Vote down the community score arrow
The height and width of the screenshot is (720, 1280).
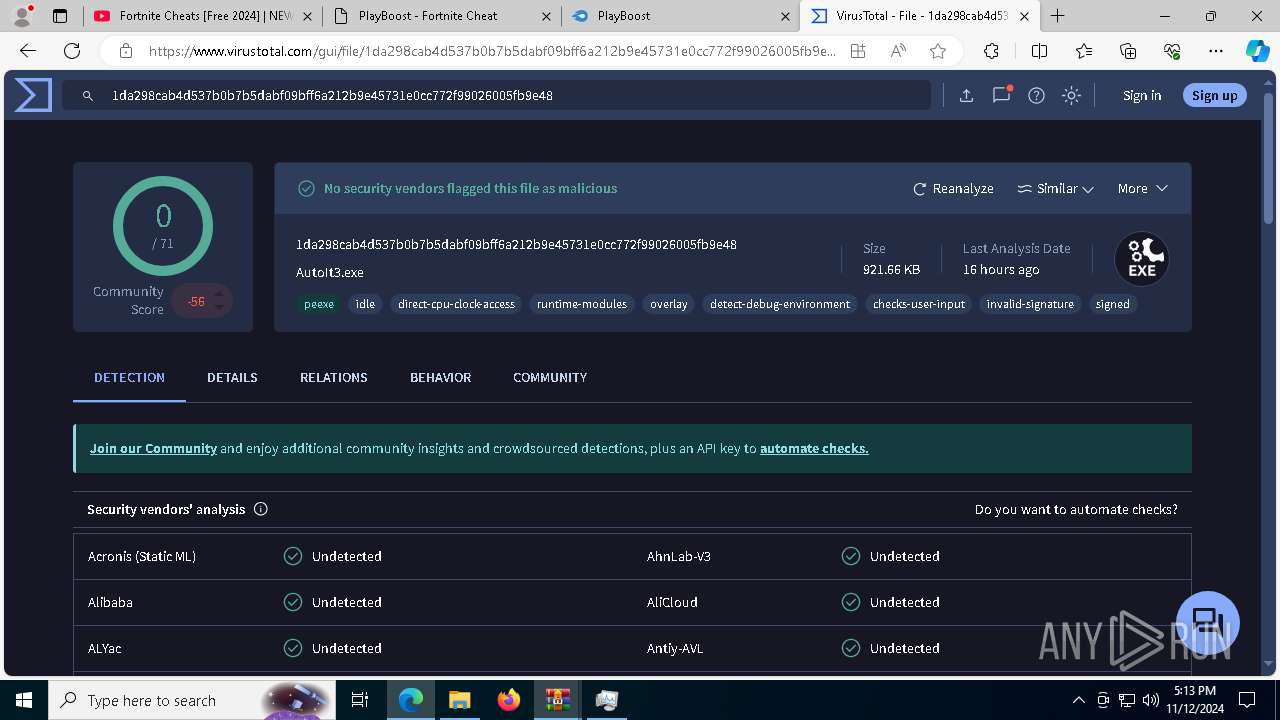(x=219, y=308)
